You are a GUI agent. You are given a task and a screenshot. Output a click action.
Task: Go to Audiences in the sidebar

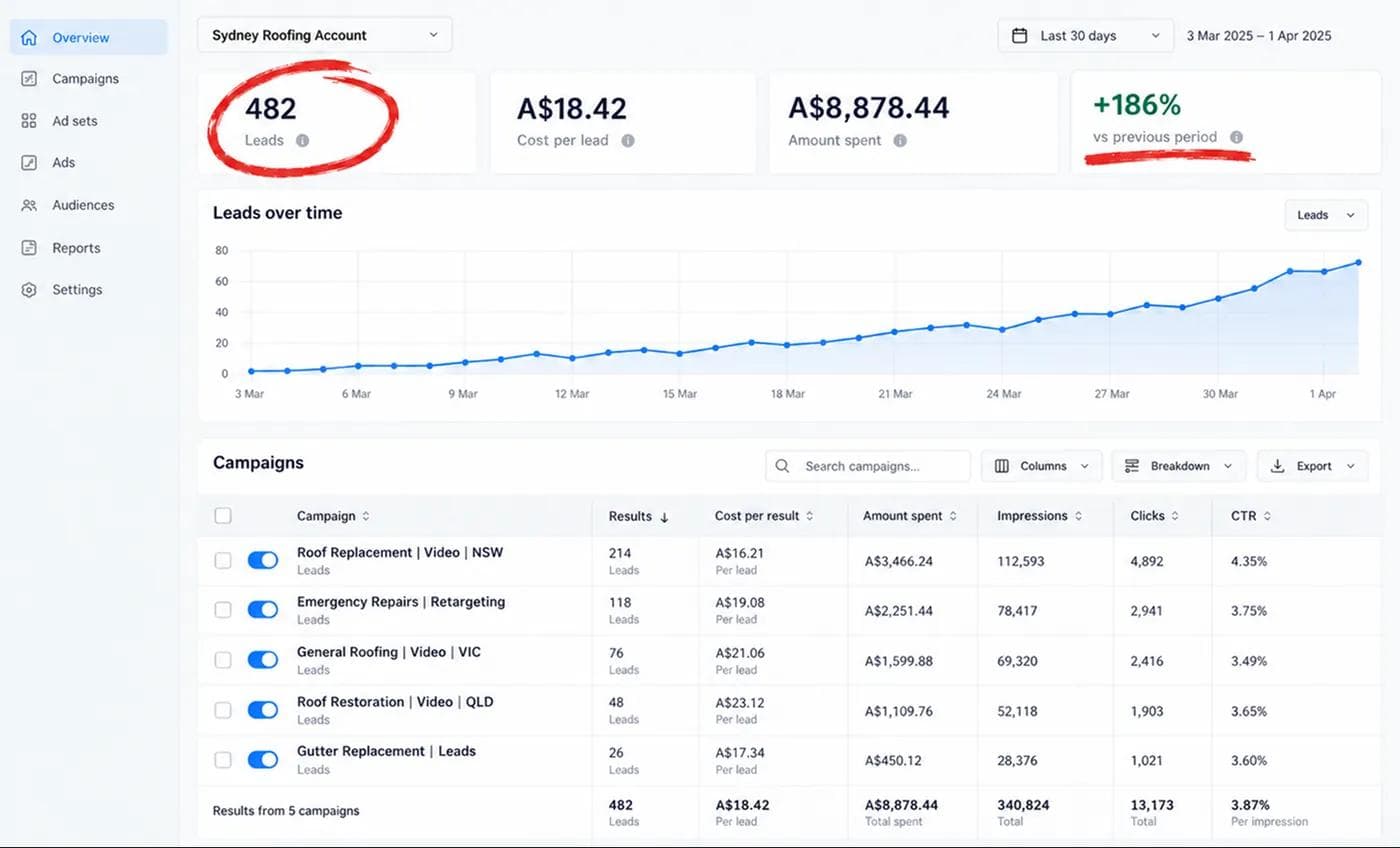(83, 205)
